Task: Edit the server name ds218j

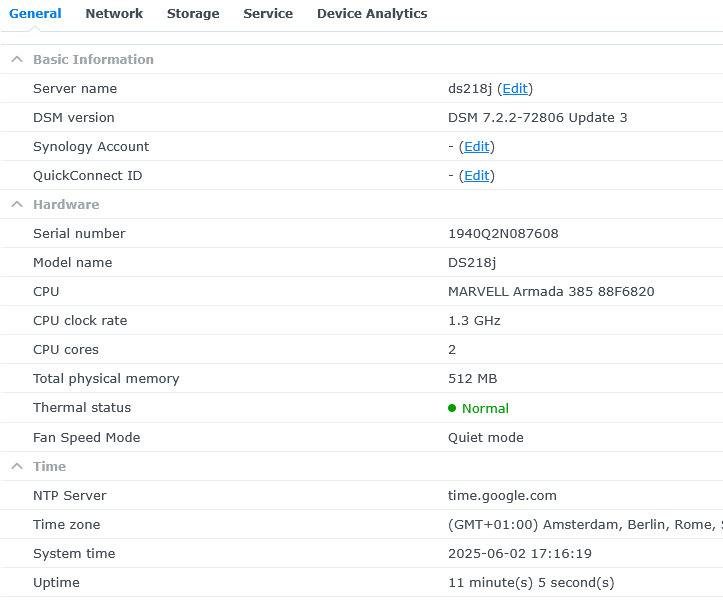Action: click(515, 89)
